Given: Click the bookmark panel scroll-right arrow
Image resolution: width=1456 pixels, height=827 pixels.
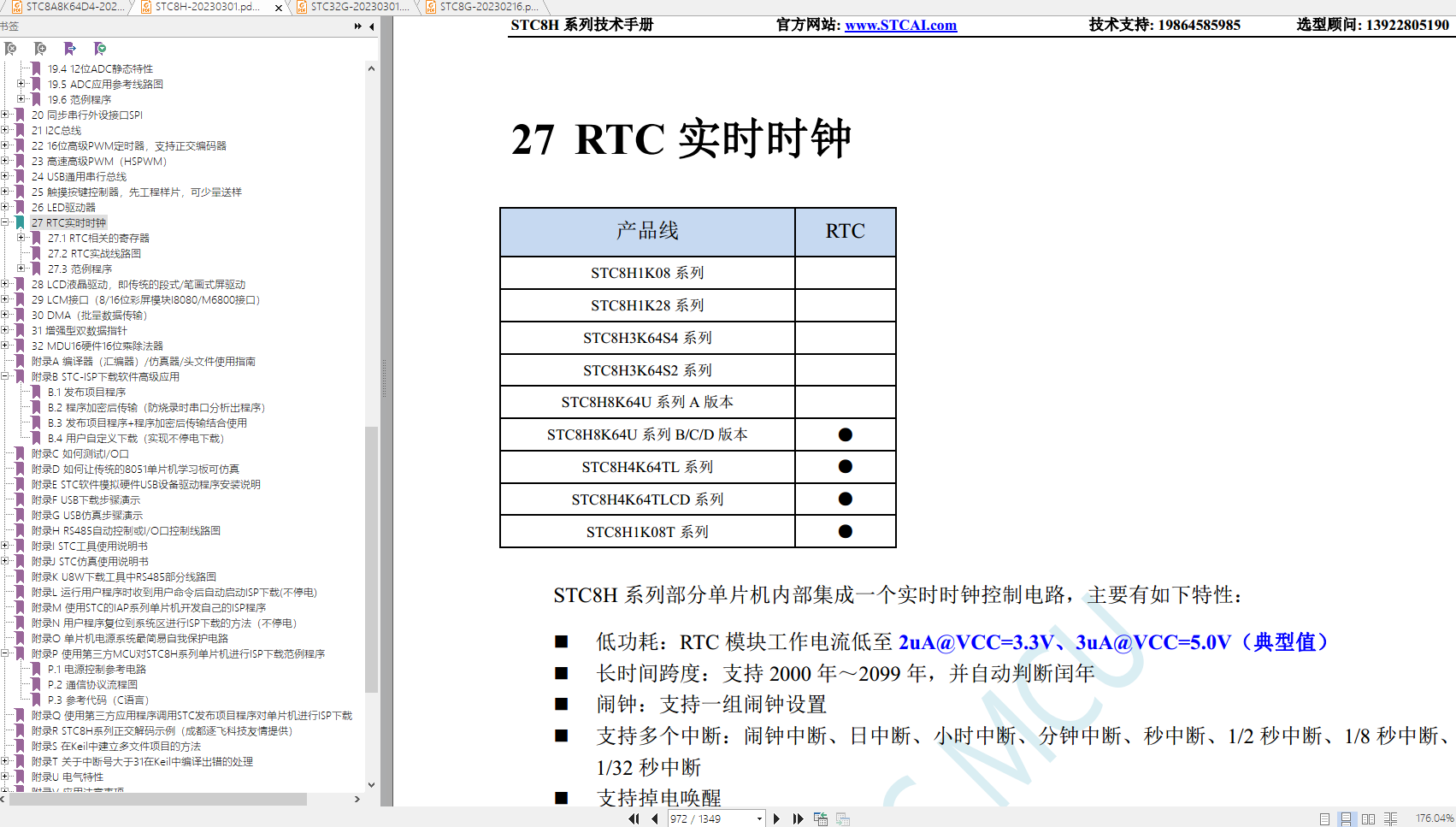Looking at the screenshot, I should pyautogui.click(x=357, y=799).
